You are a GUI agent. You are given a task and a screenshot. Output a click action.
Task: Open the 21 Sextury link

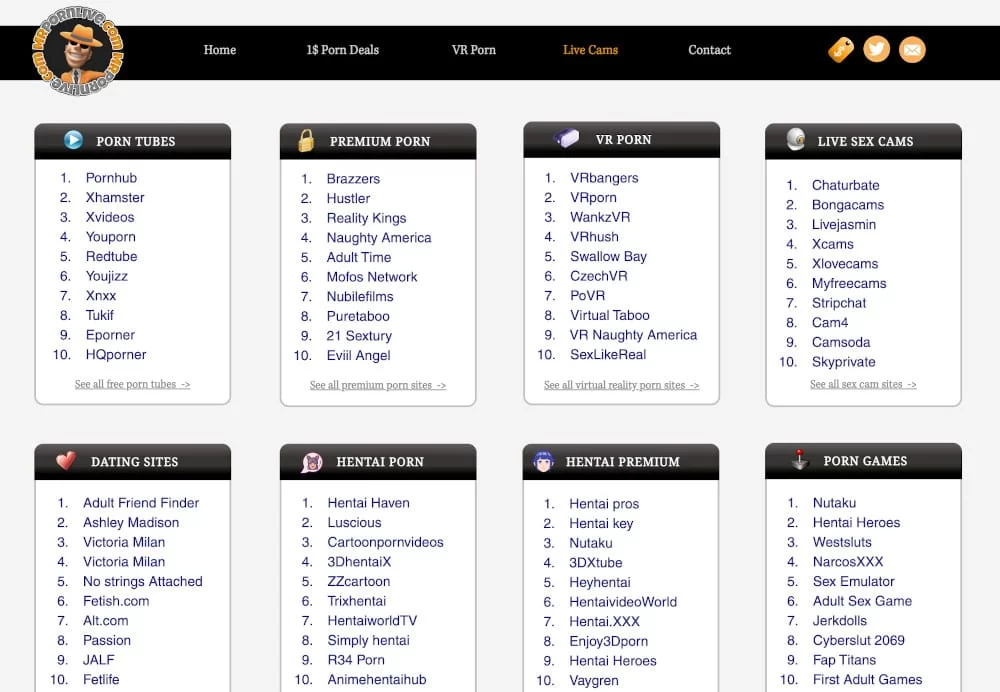pyautogui.click(x=359, y=335)
